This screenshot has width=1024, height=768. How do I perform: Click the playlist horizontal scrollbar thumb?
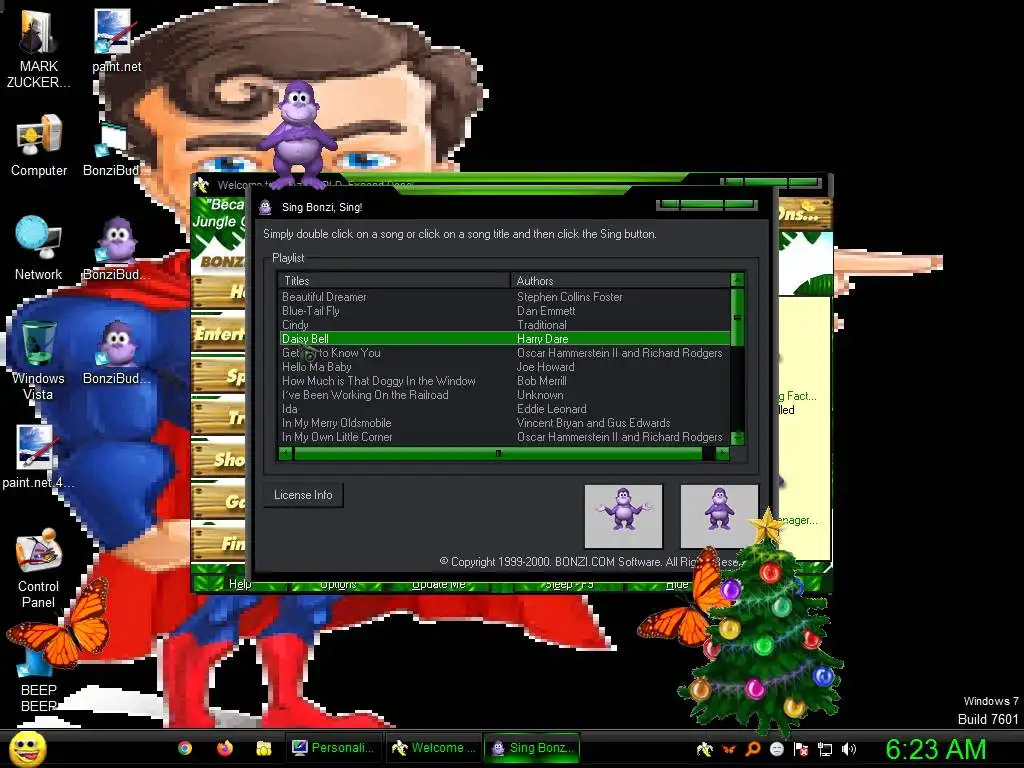click(498, 453)
